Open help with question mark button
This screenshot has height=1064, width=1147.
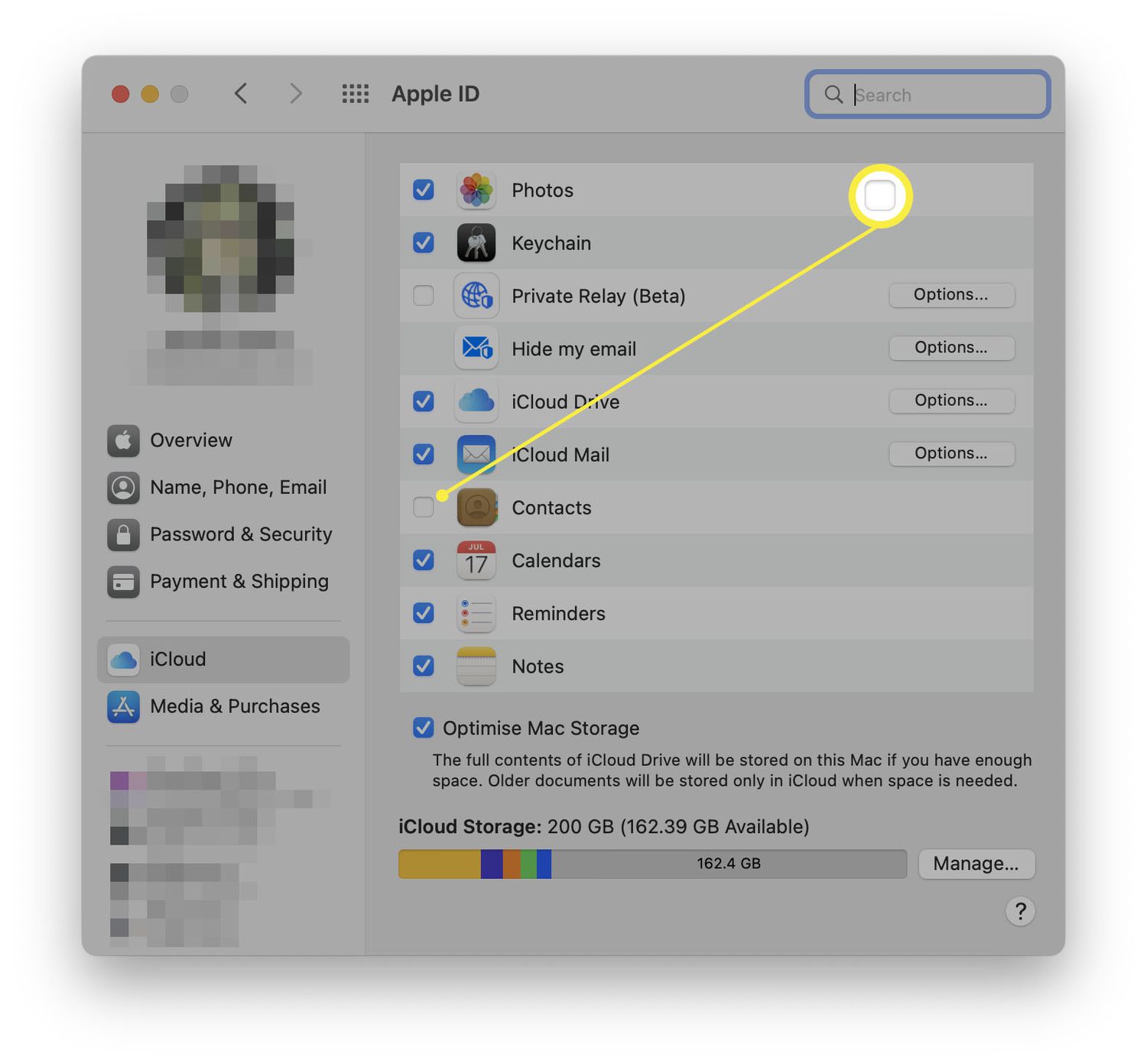tap(1020, 911)
